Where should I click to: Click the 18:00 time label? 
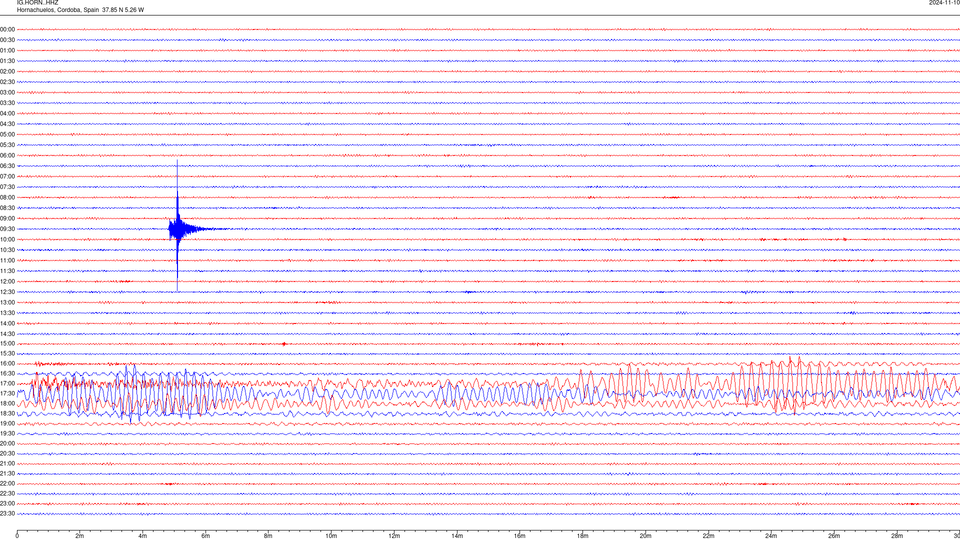coord(7,403)
